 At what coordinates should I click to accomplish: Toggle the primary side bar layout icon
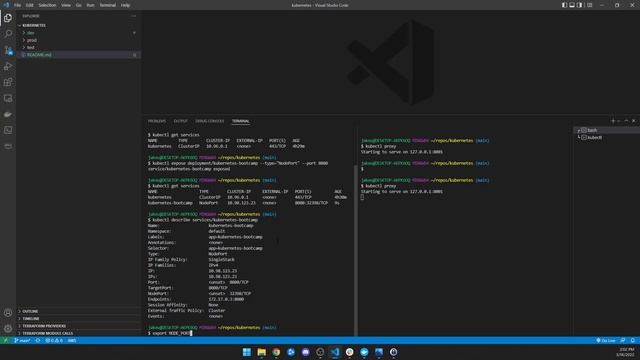click(x=564, y=5)
